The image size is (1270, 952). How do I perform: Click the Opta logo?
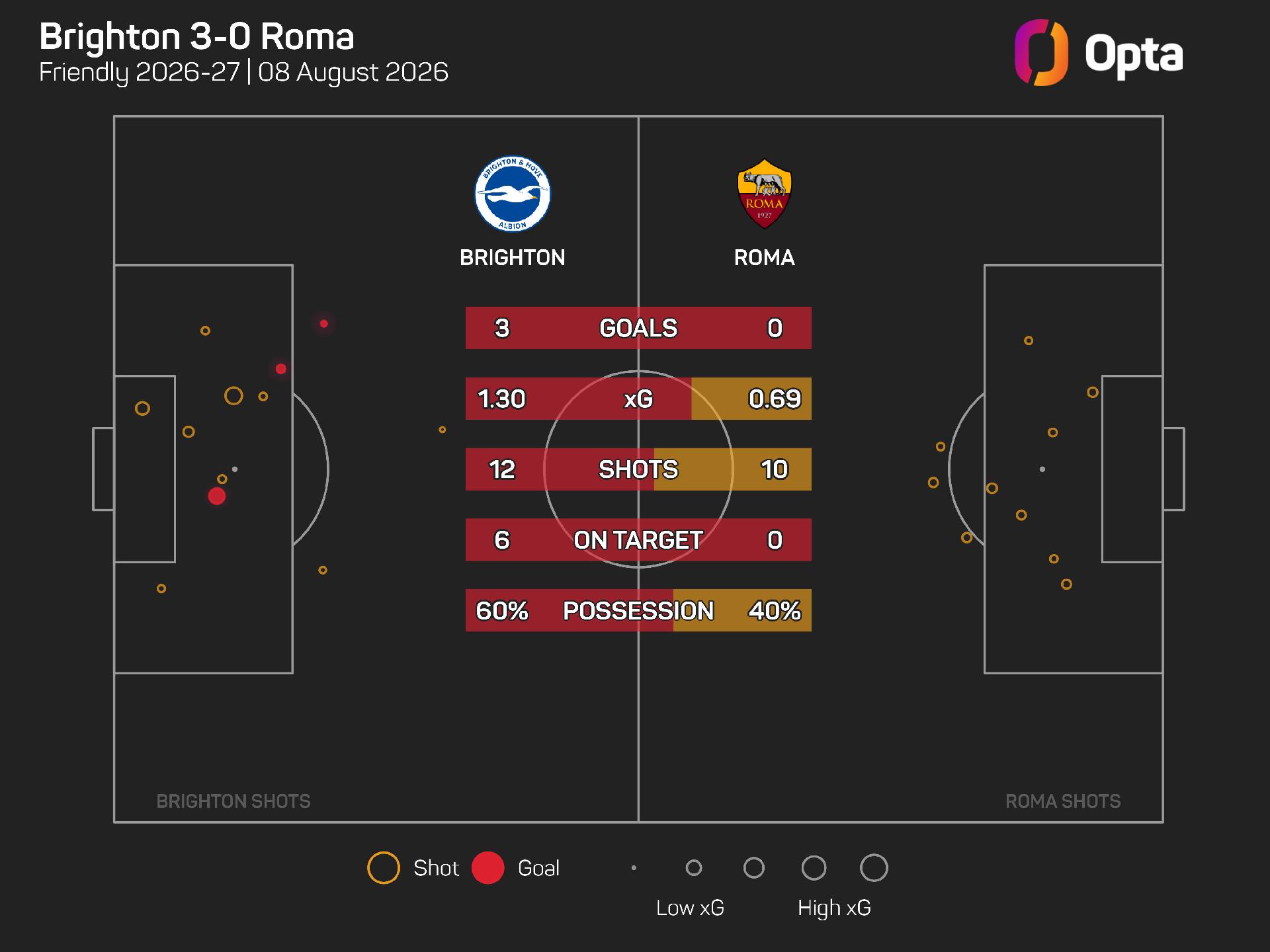click(1099, 53)
